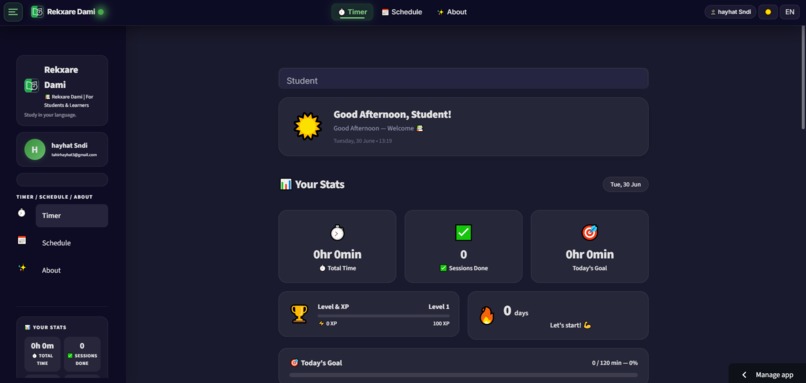Image resolution: width=806 pixels, height=383 pixels.
Task: Switch to the Schedule tab in top navigation
Action: point(401,12)
